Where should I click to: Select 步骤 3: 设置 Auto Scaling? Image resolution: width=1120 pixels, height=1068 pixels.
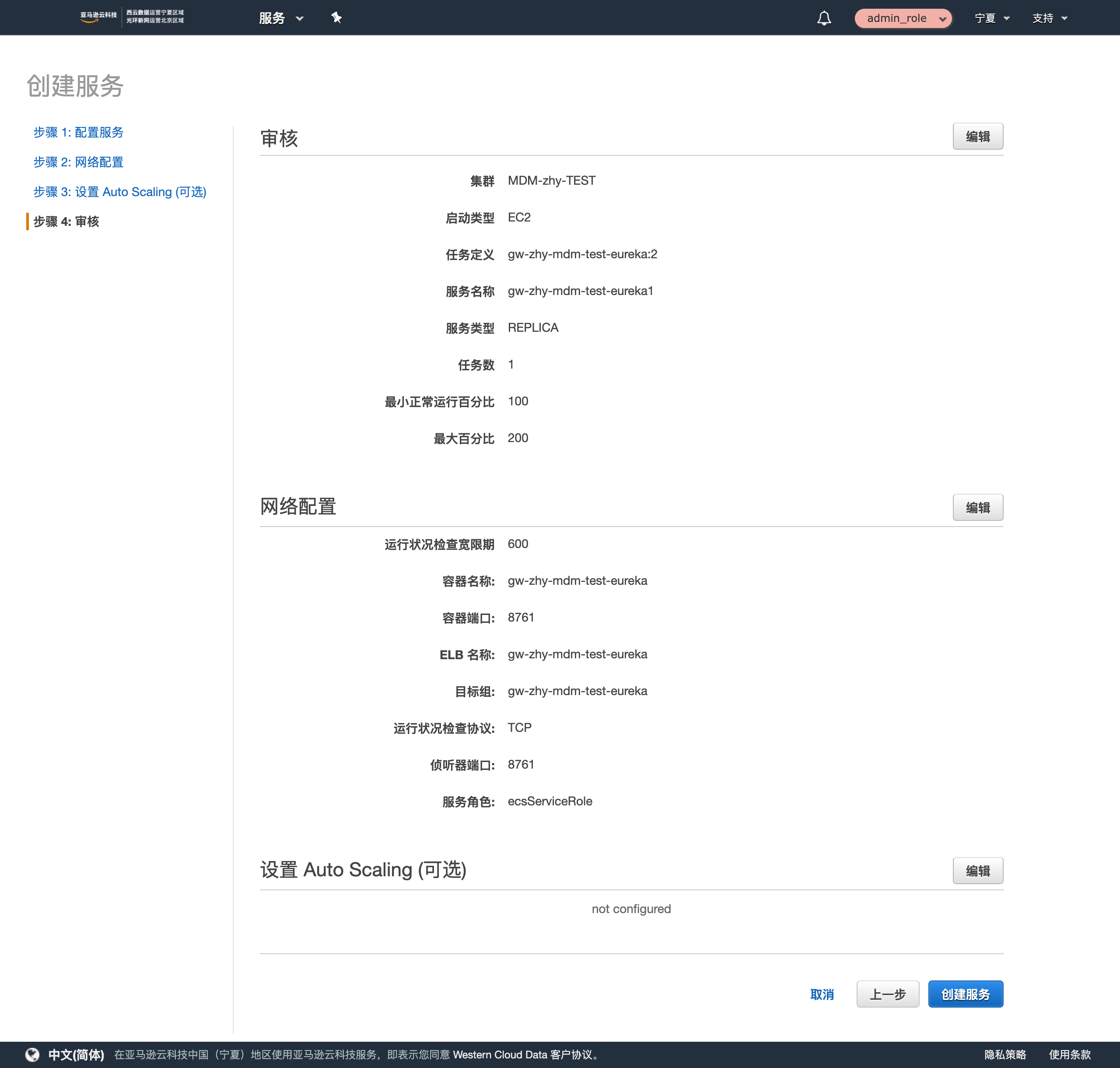tap(119, 192)
